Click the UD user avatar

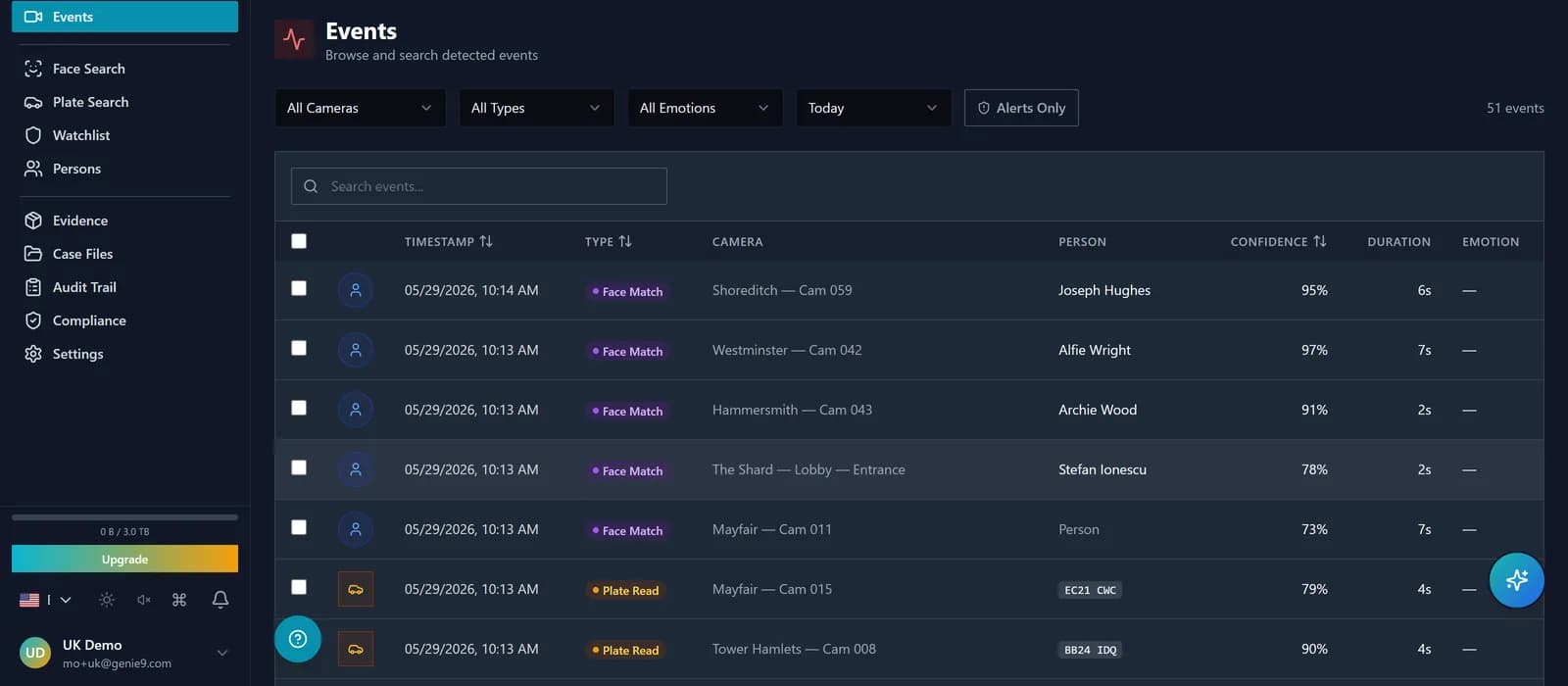pyautogui.click(x=35, y=653)
